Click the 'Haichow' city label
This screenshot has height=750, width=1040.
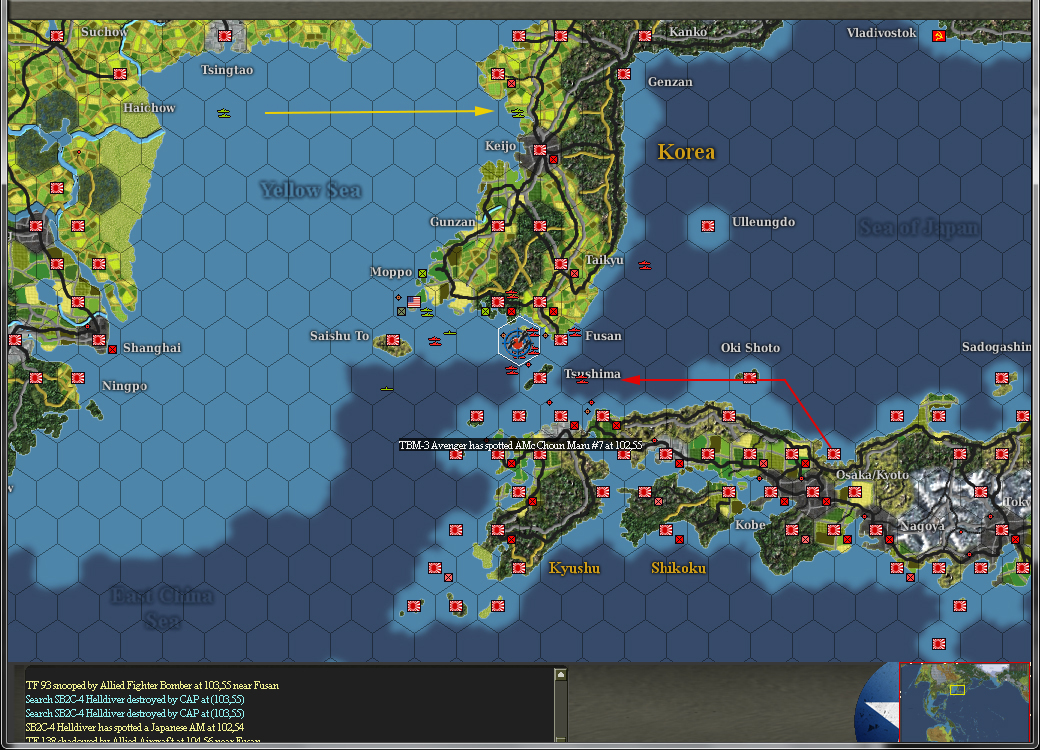coord(149,107)
